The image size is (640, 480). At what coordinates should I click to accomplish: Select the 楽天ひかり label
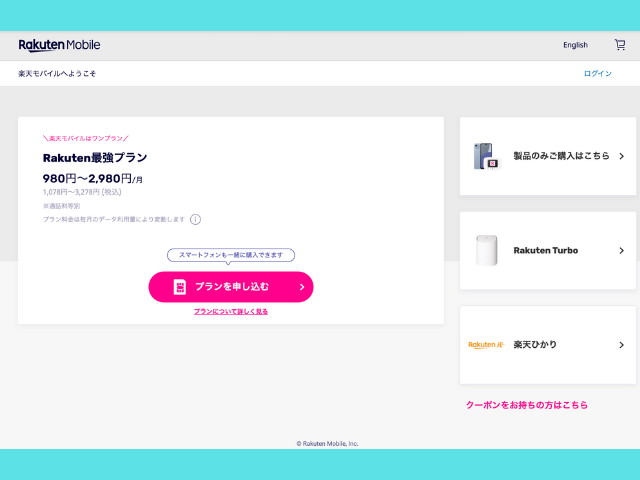pos(535,345)
